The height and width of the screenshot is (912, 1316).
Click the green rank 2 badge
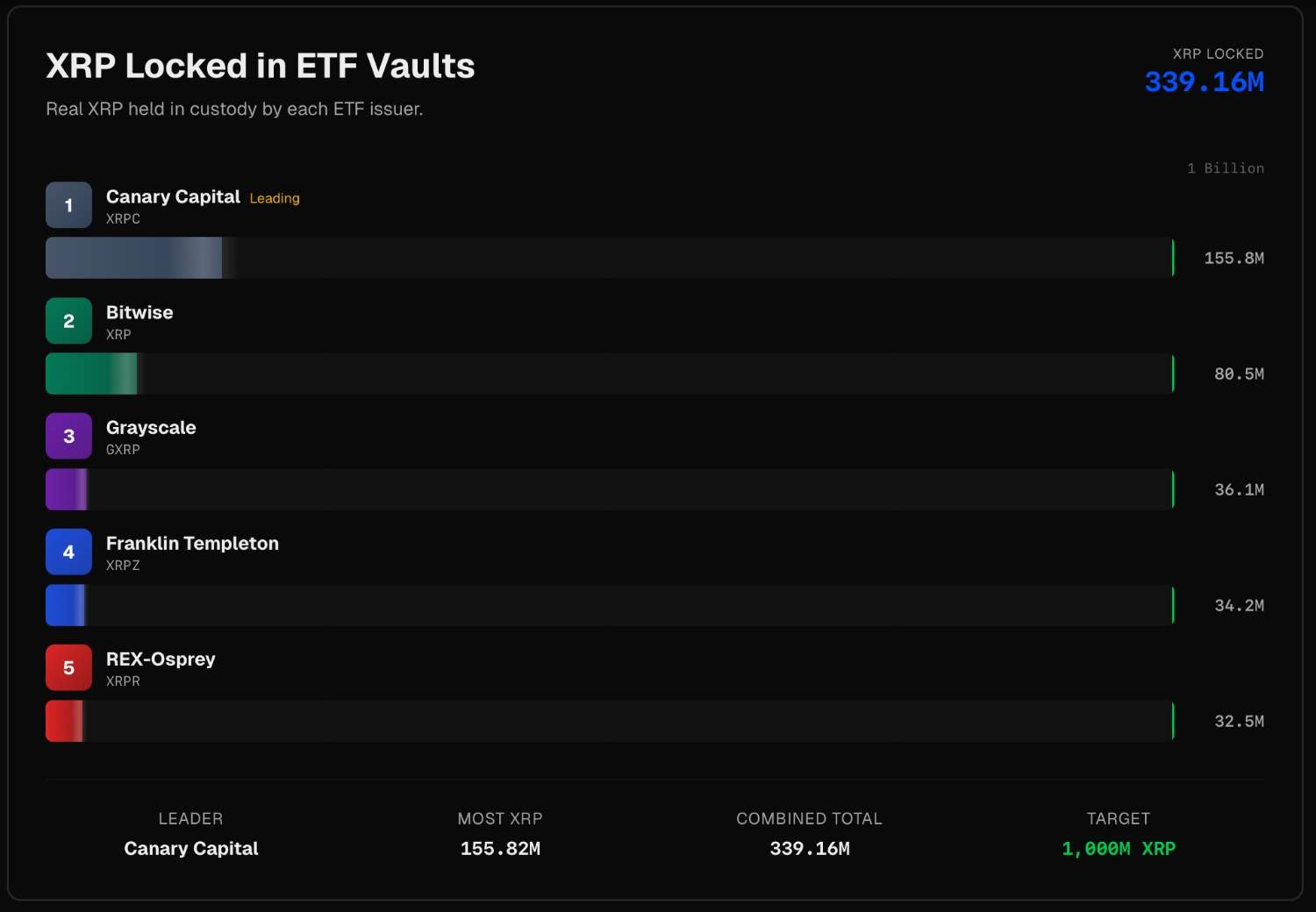coord(68,321)
